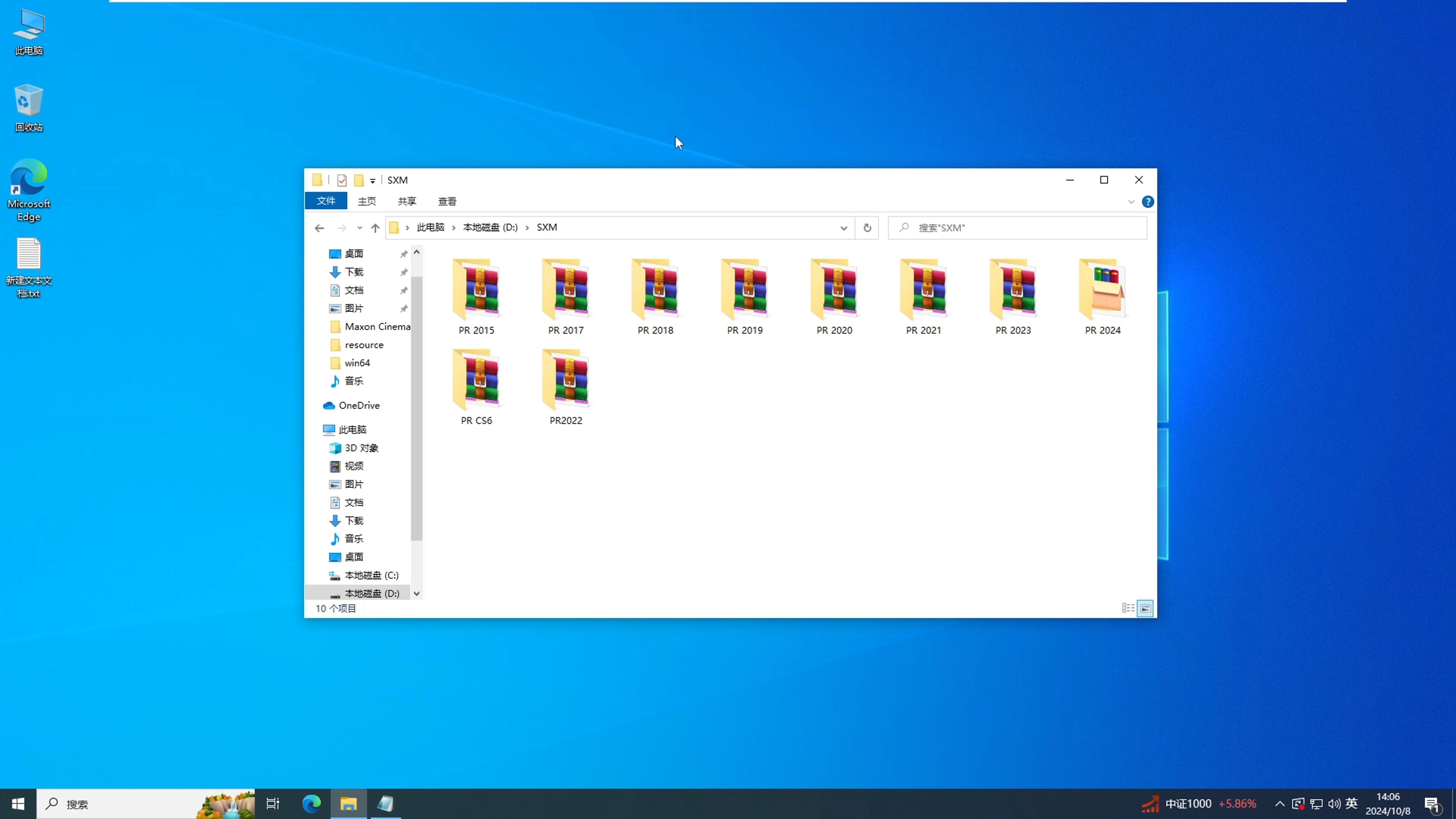This screenshot has height=819, width=1456.
Task: Select the PR 2020 archive icon
Action: pos(834,290)
